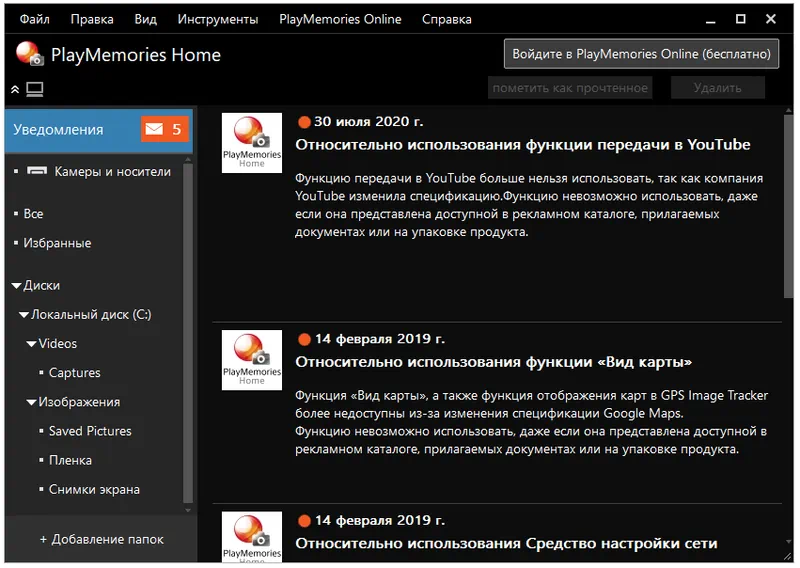800x568 pixels.
Task: Click the computer monitor icon
Action: [35, 89]
